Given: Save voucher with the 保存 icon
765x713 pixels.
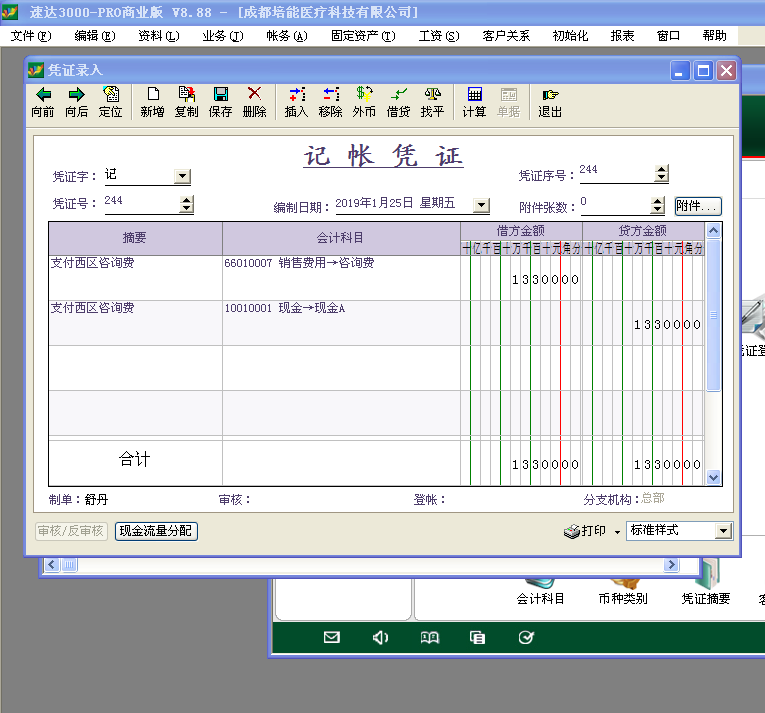Looking at the screenshot, I should (x=220, y=102).
